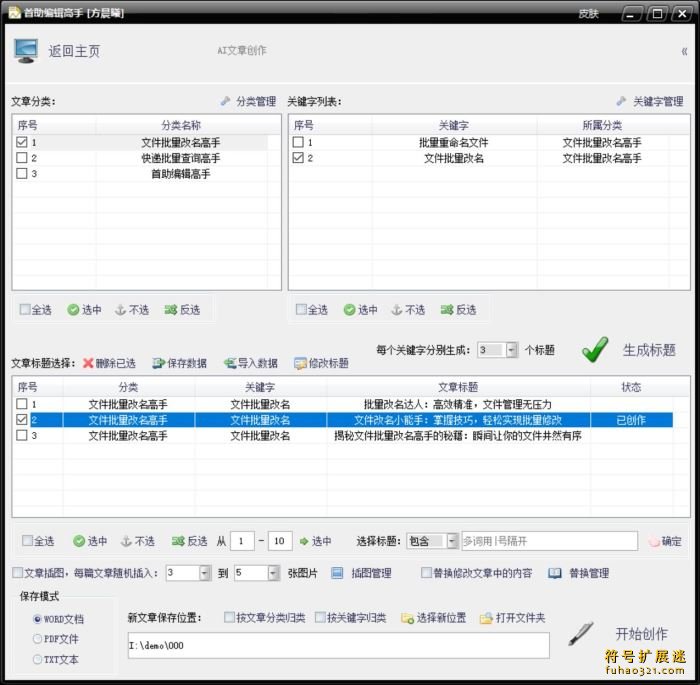
Task: Click the 修改标题 icon
Action: point(300,363)
